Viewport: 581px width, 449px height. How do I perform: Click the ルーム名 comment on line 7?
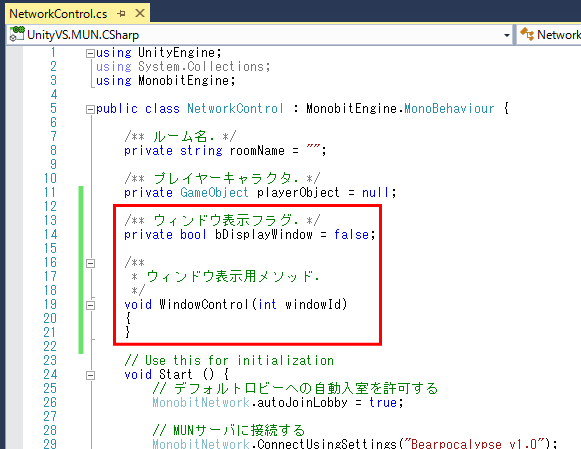(180, 136)
